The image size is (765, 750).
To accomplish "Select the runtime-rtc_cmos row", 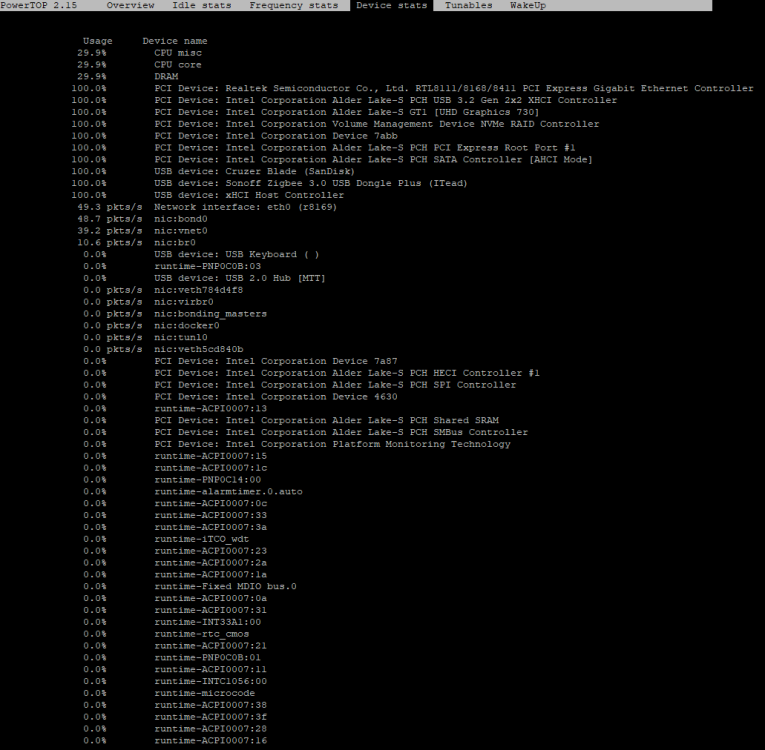I will (166, 634).
